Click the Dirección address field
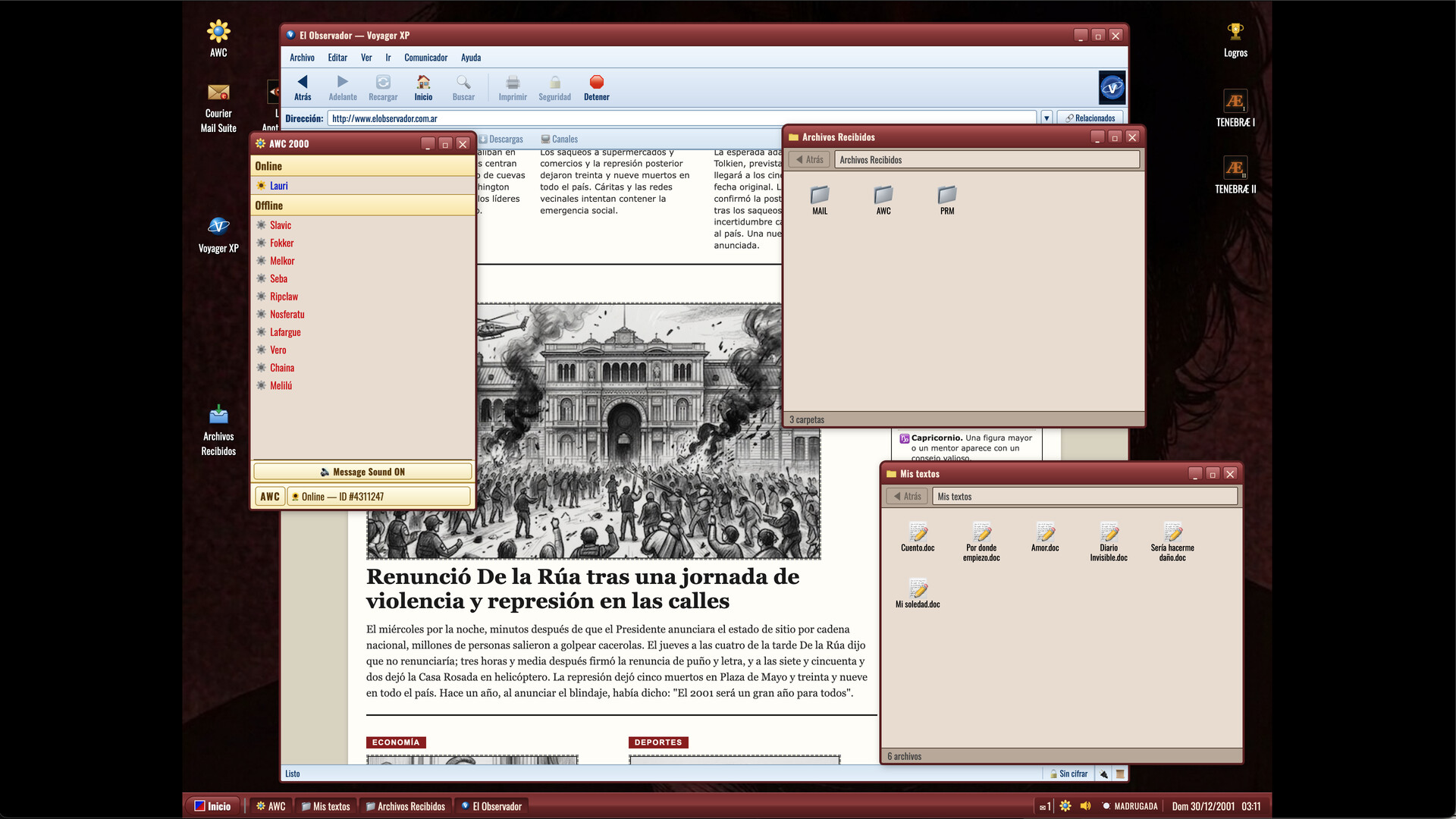1456x819 pixels. coord(682,118)
